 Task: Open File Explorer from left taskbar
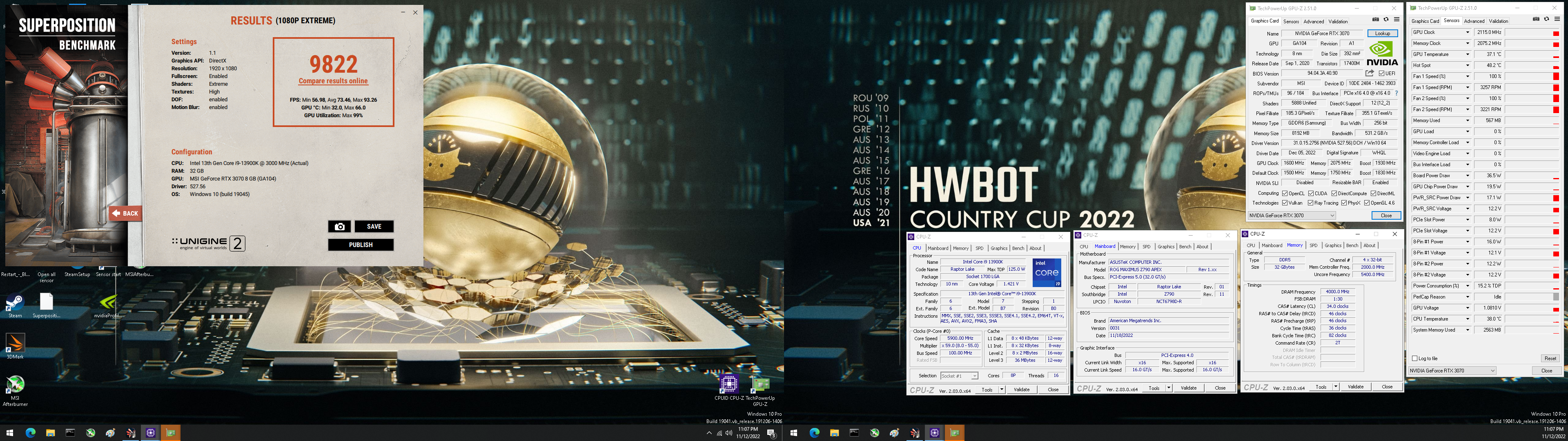(51, 433)
